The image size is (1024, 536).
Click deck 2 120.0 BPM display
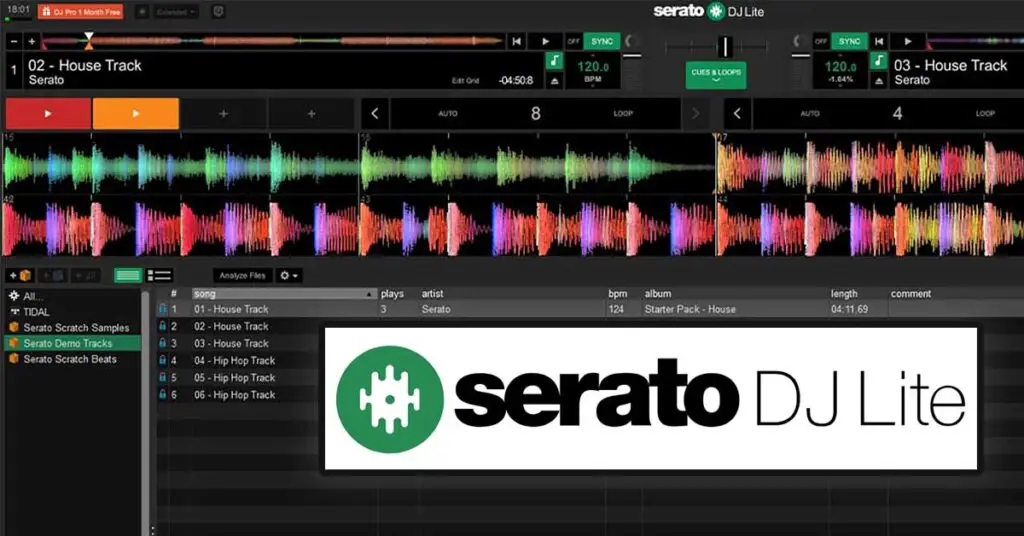[x=840, y=71]
